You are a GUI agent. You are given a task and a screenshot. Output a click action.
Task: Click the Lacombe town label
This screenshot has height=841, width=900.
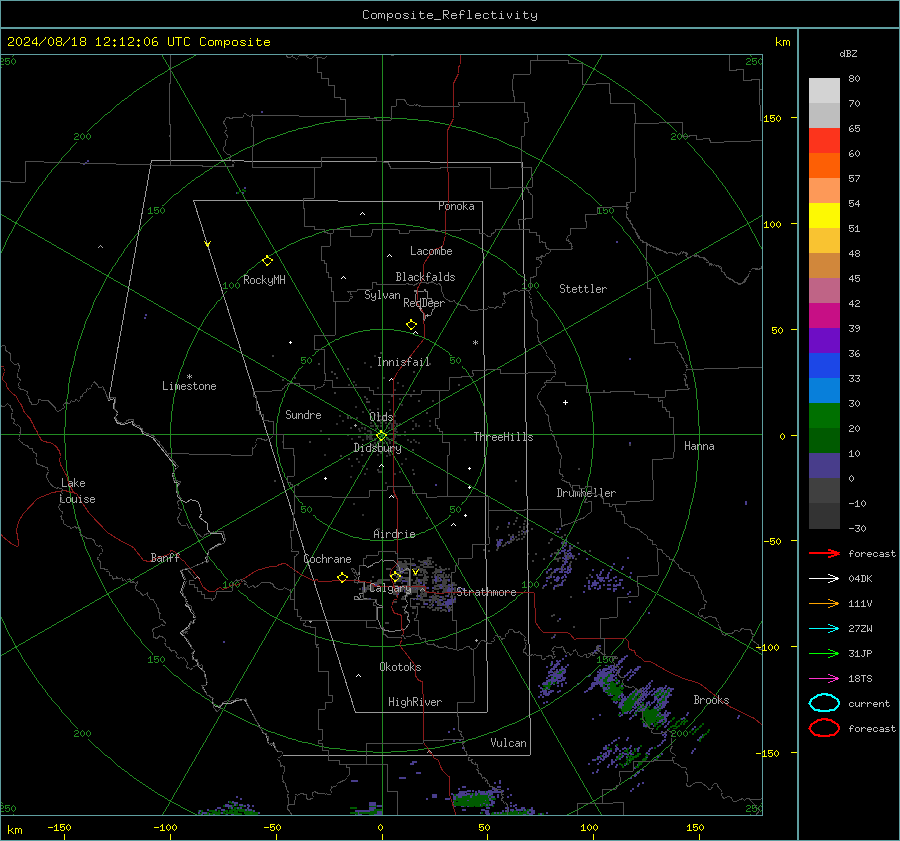(431, 251)
